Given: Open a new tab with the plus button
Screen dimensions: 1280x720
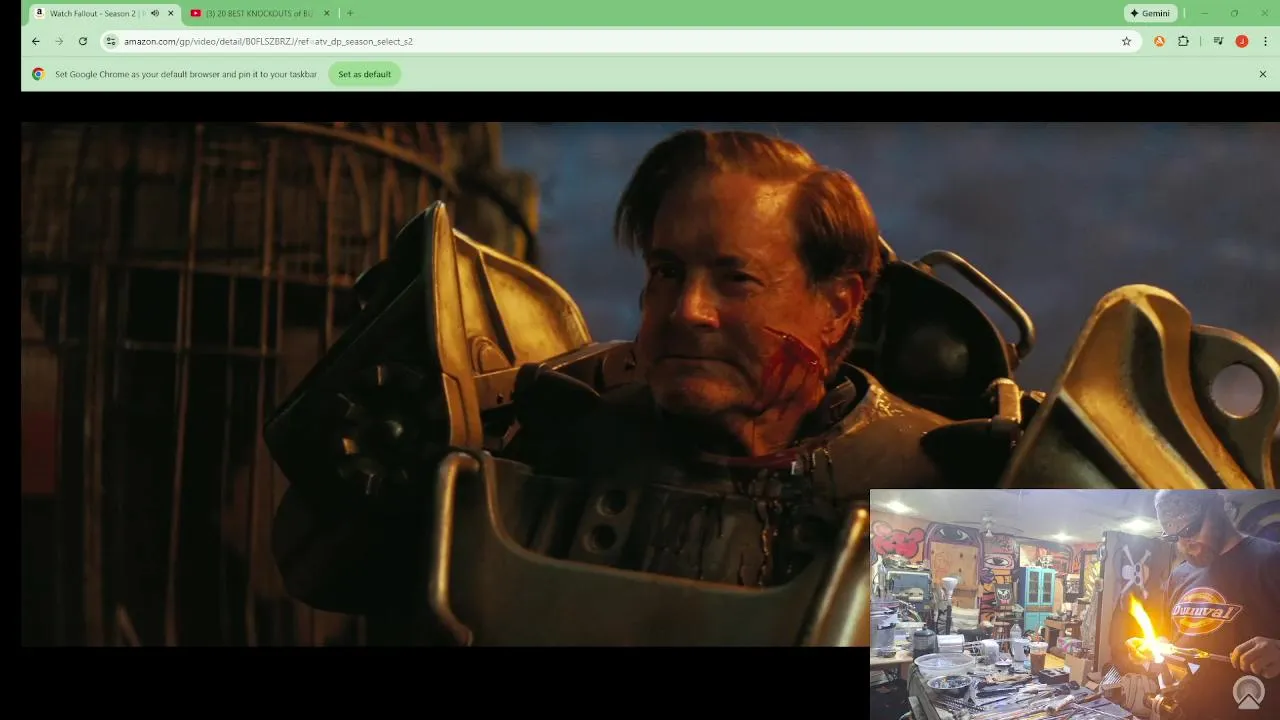Looking at the screenshot, I should pos(350,13).
